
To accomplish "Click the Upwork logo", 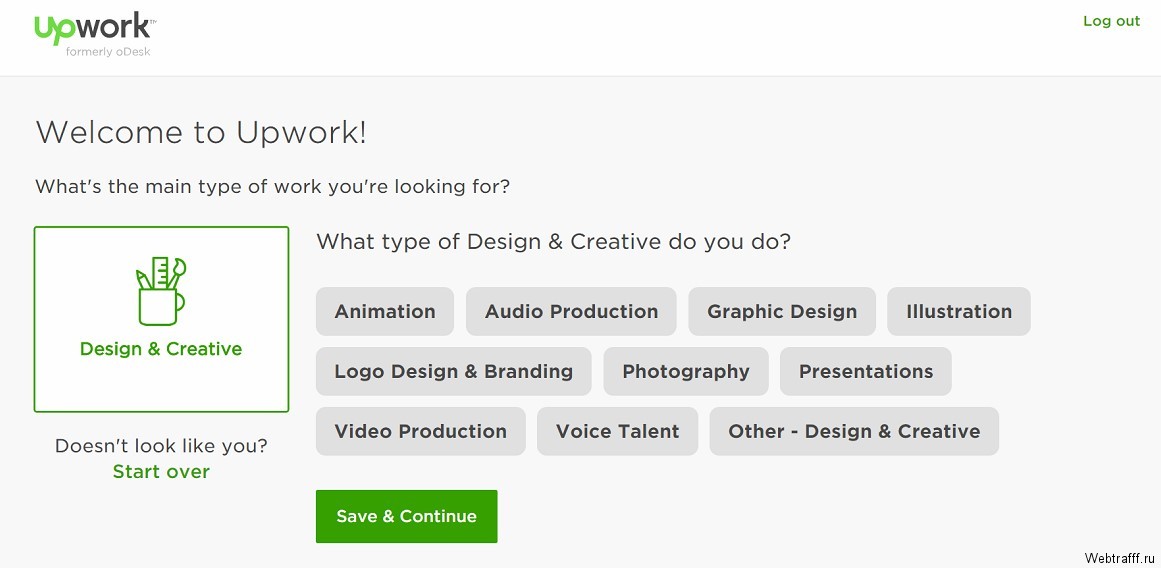I will (x=95, y=29).
